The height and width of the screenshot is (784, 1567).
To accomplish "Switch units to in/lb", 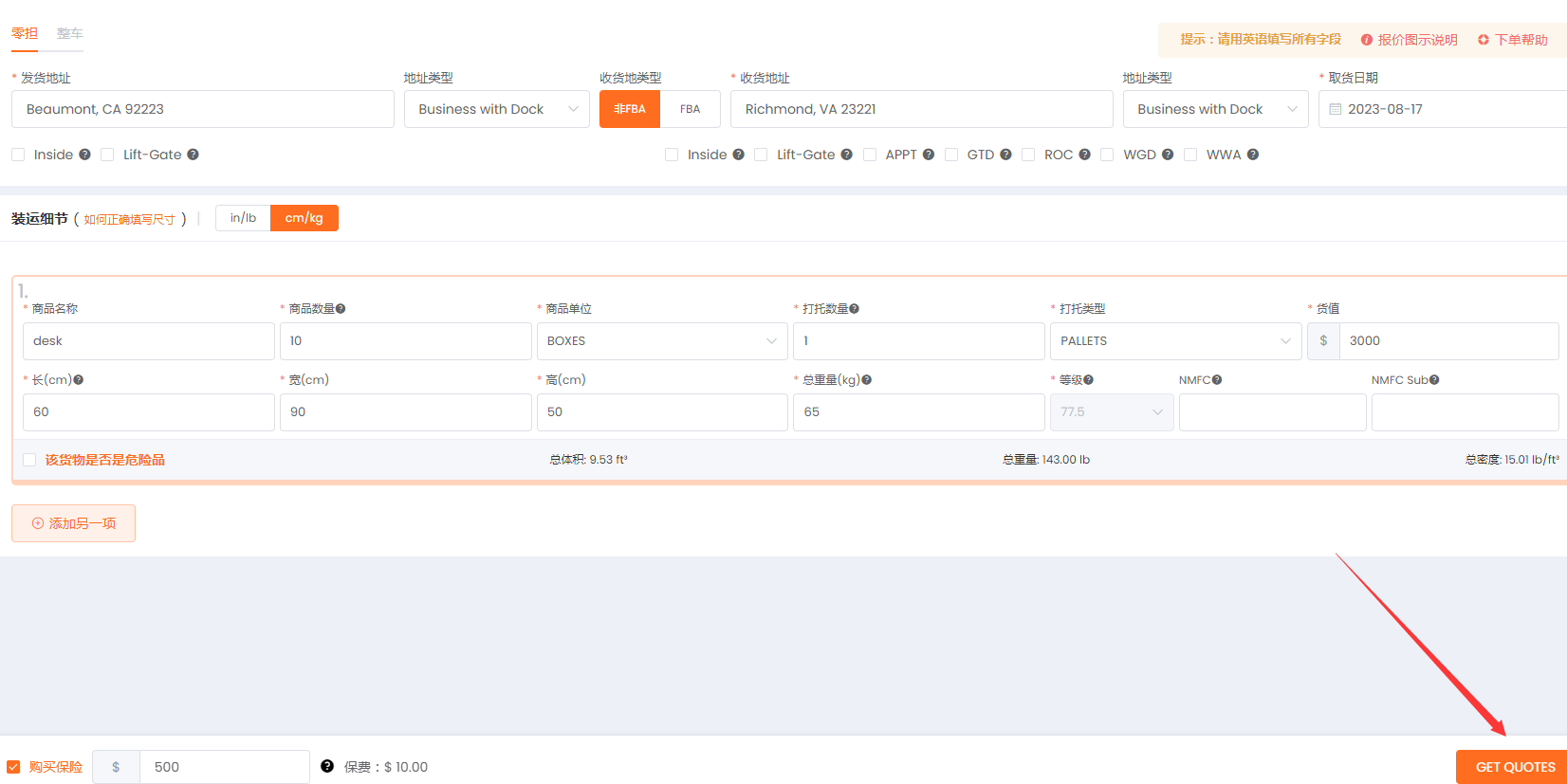I will point(243,218).
